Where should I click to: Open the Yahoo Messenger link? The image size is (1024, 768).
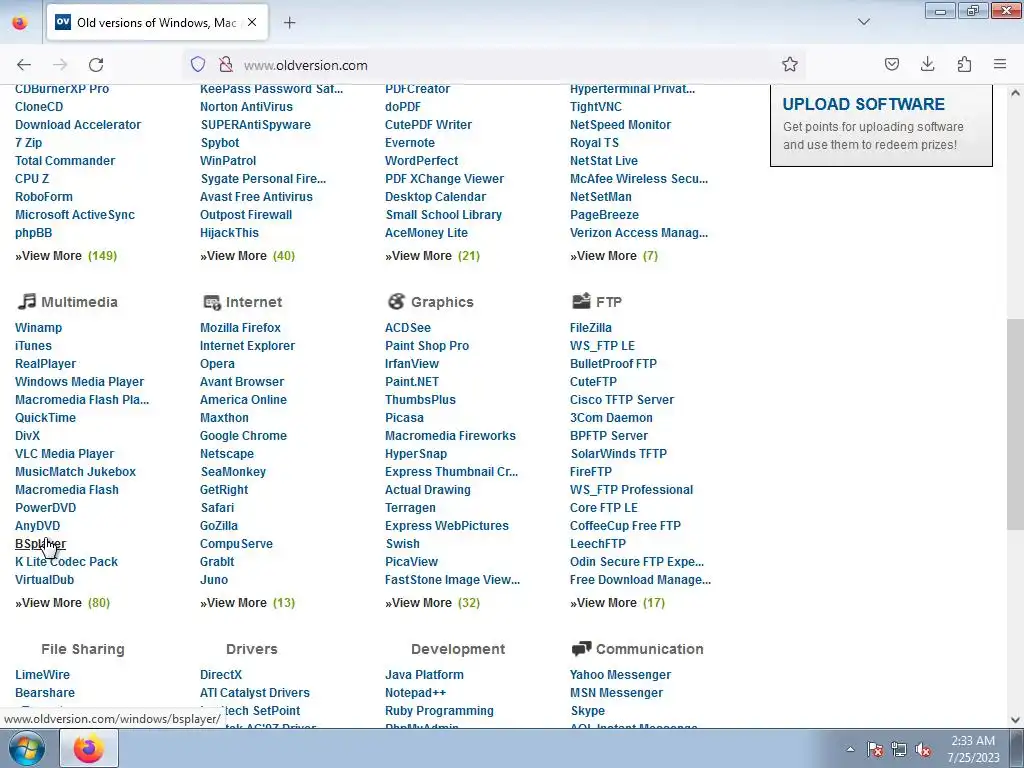[620, 675]
